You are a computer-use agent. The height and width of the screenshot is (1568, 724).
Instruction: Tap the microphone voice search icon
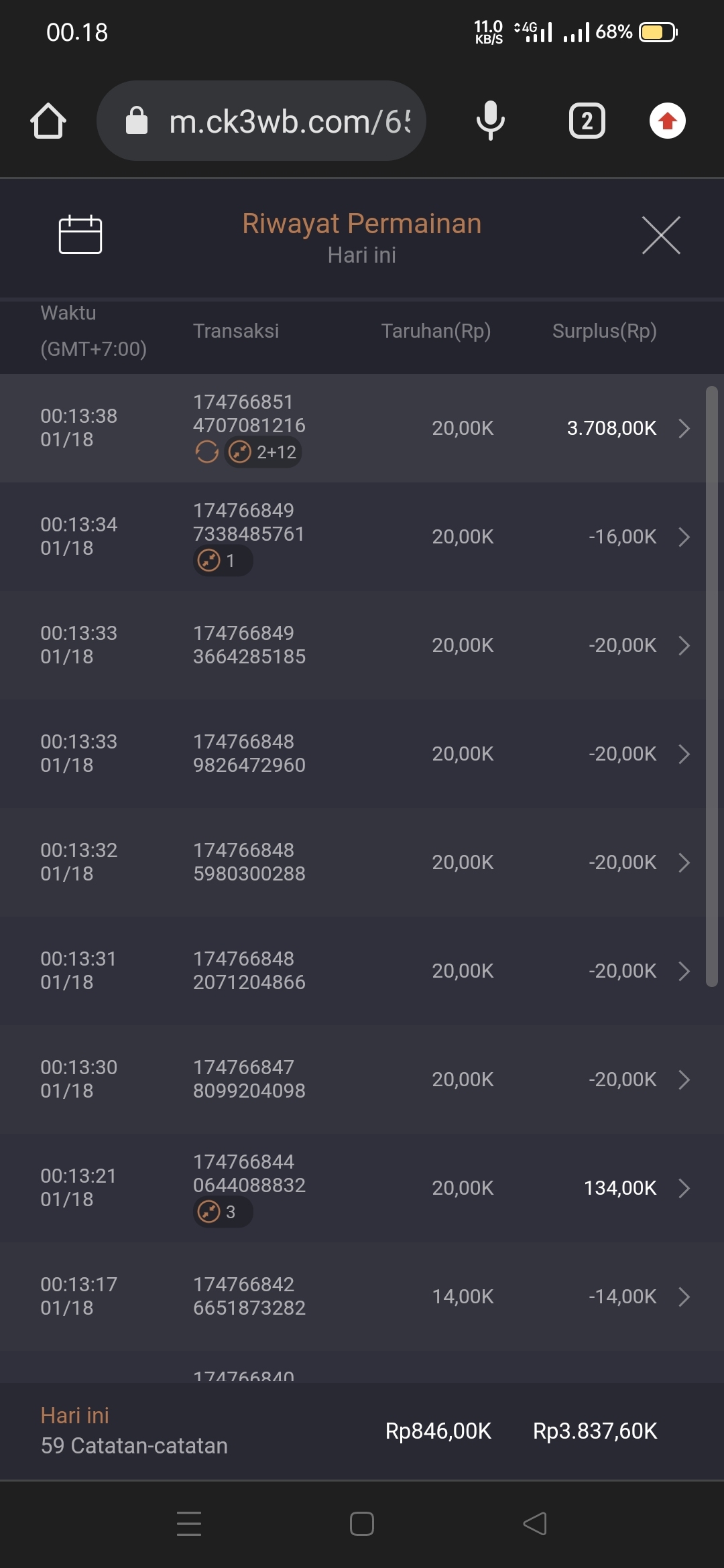(x=490, y=121)
